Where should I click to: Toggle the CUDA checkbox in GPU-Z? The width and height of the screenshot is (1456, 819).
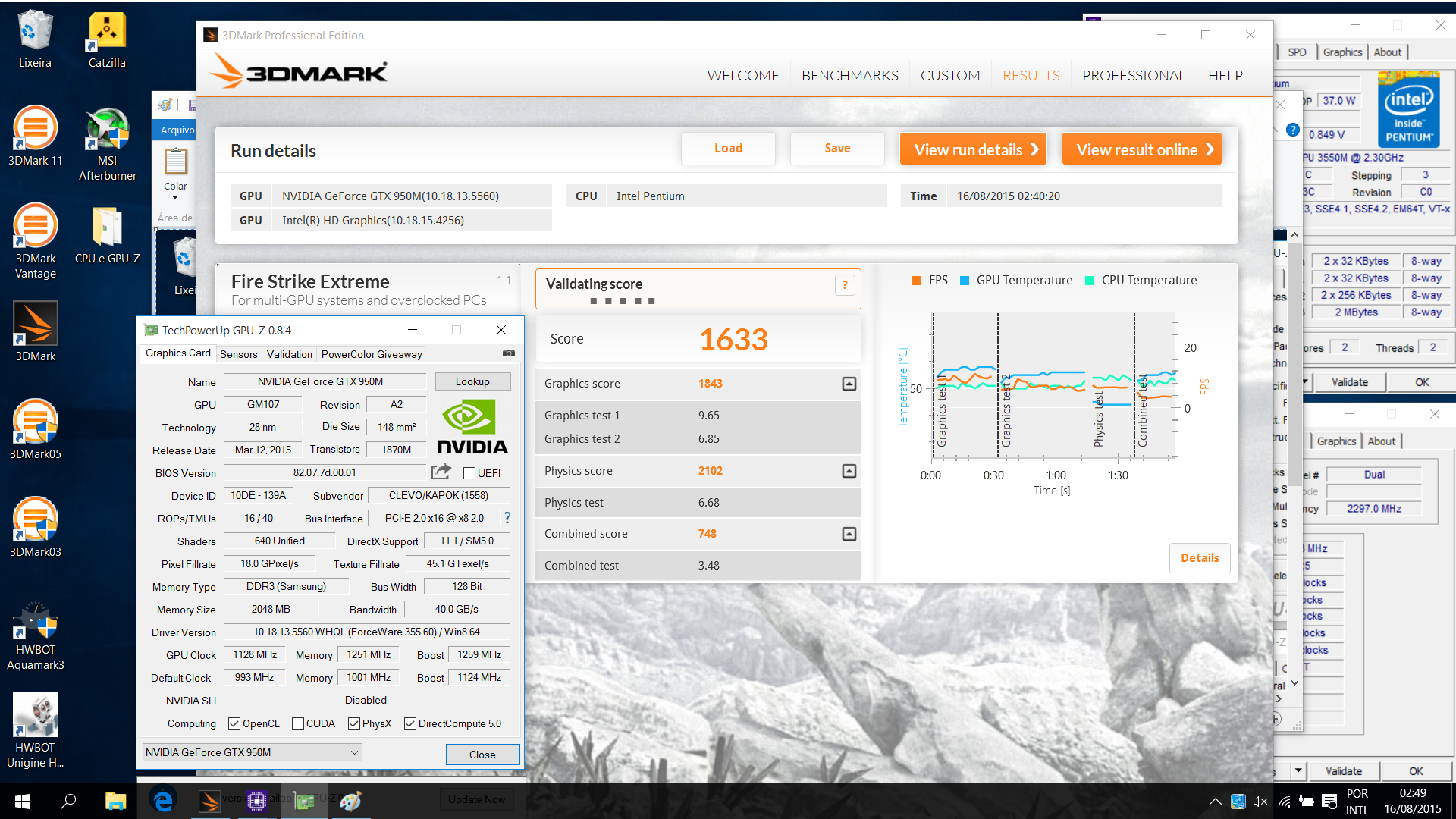coord(298,723)
